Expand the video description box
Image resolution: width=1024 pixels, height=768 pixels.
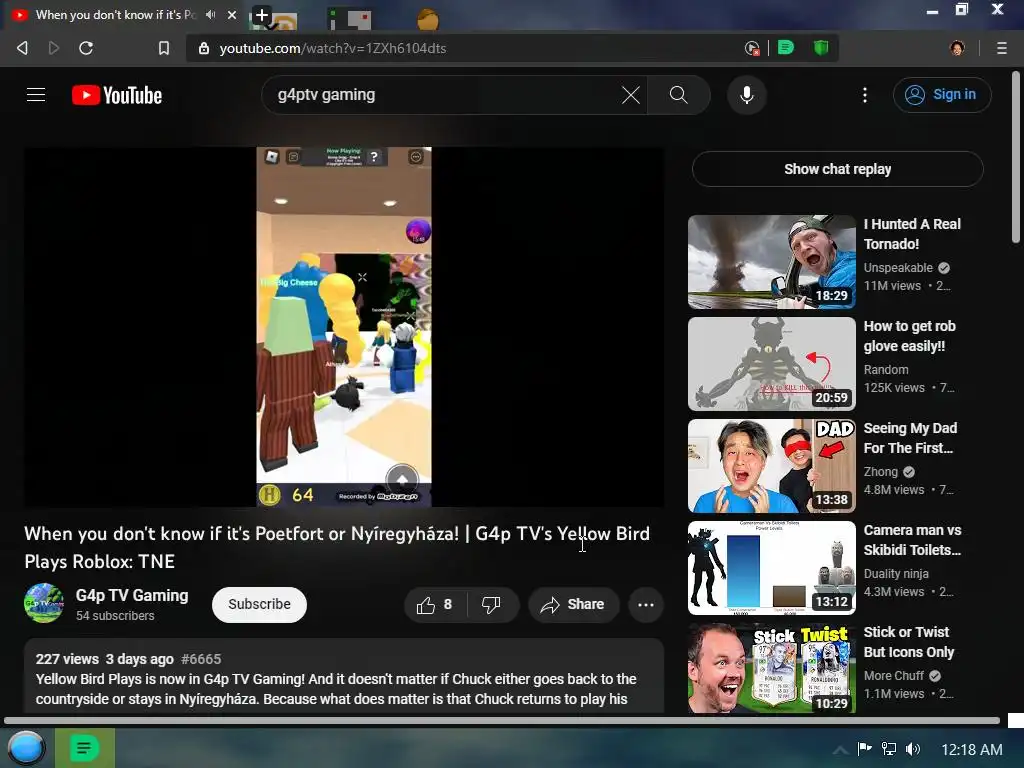(x=344, y=676)
